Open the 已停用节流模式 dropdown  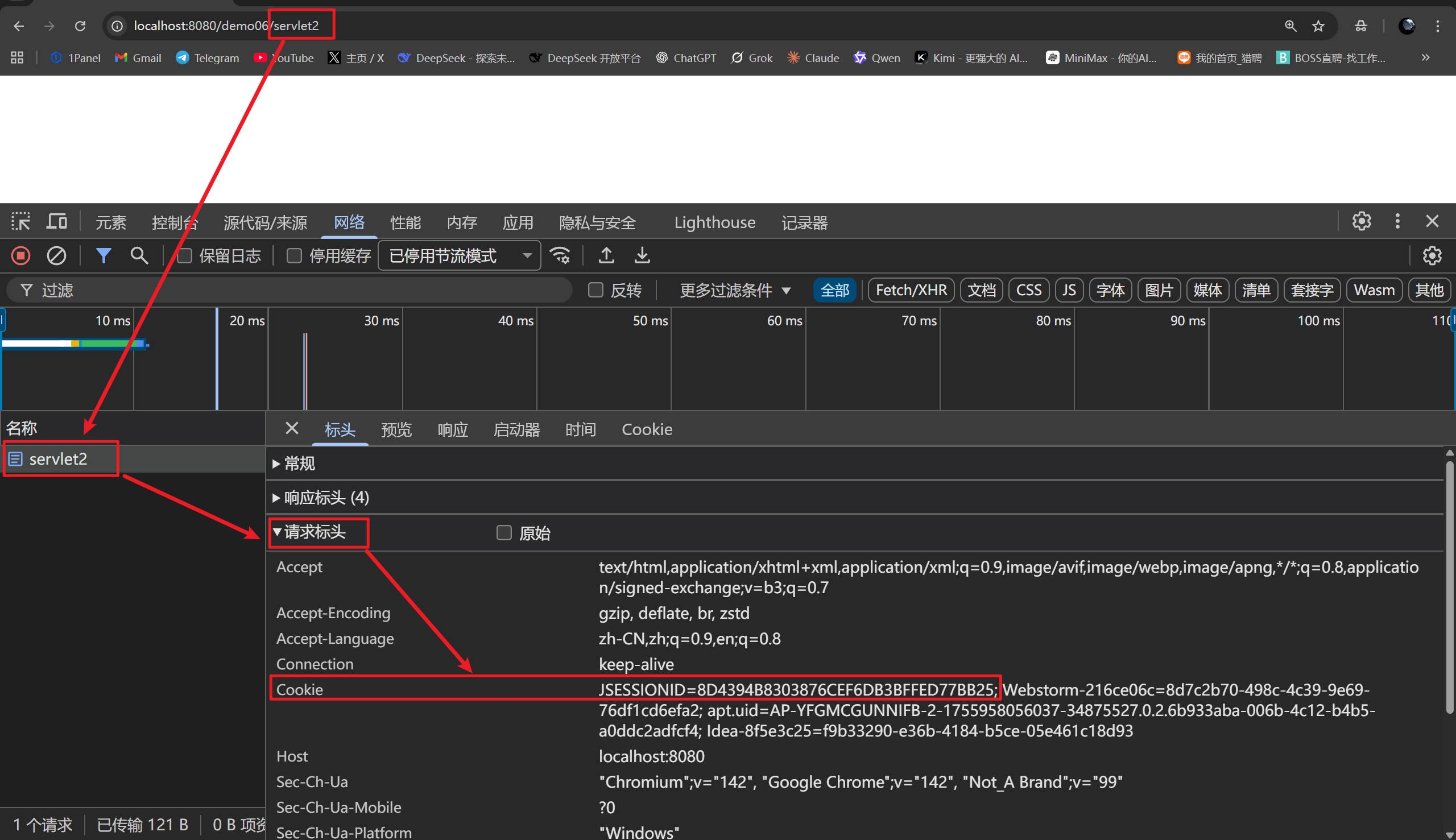[458, 255]
